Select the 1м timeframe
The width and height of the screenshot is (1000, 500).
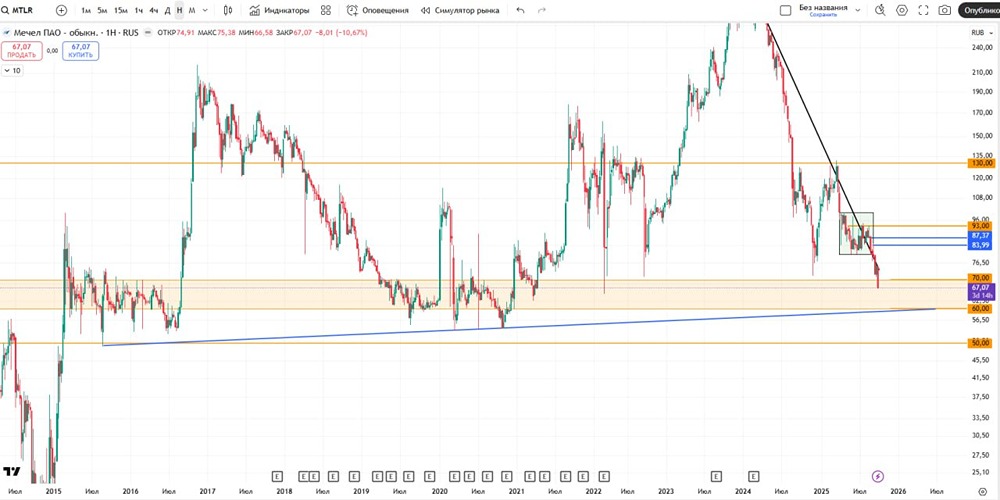[86, 10]
